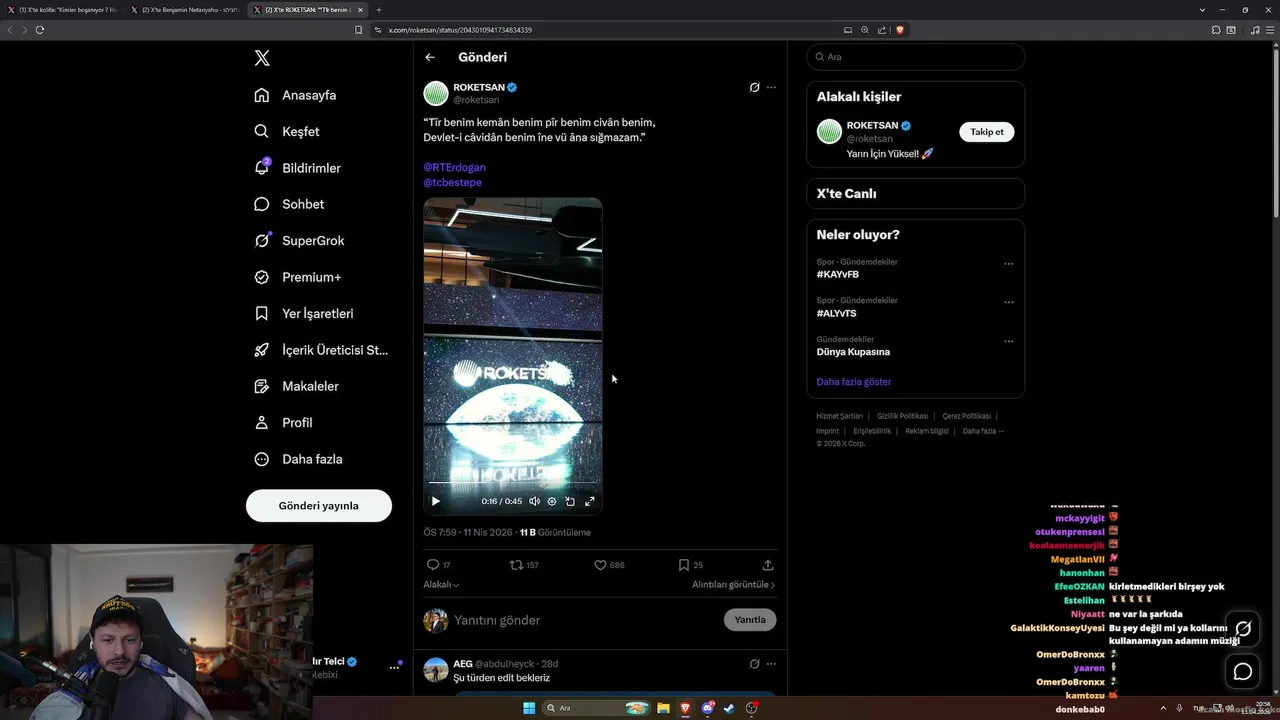Open Sohbet messages section
This screenshot has width=1280, height=720.
[x=289, y=204]
